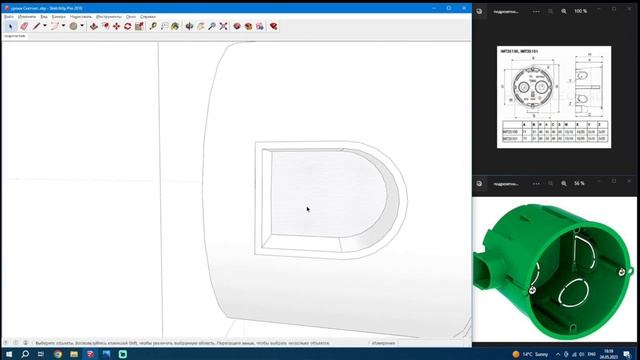Open the Windows Start menu
The height and width of the screenshot is (360, 640).
9,354
